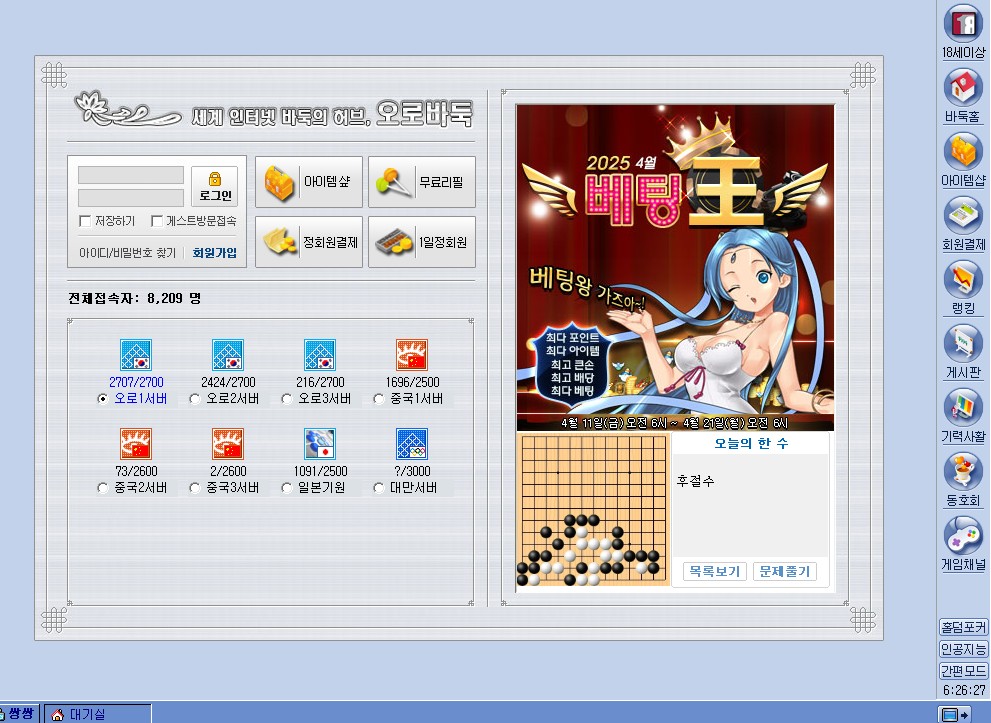Click the 로그인 button
The height and width of the screenshot is (723, 991).
point(215,186)
